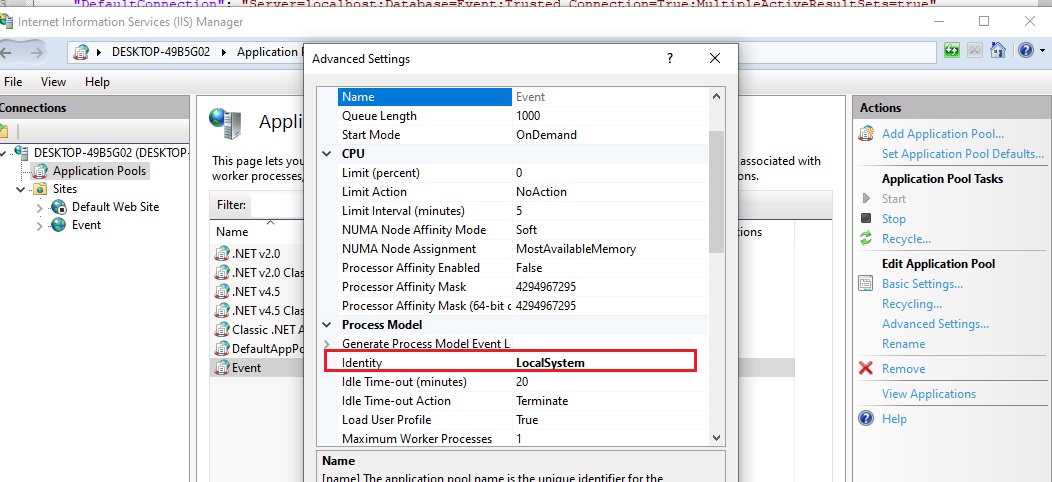Click DESKTOP-49B5G02 in the address breadcrumb

click(x=161, y=52)
